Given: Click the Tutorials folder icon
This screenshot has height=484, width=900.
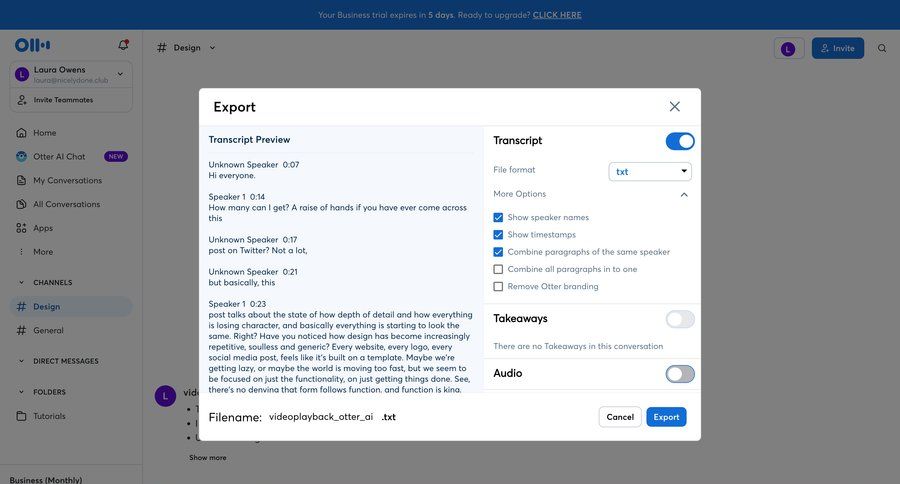Looking at the screenshot, I should [x=21, y=416].
